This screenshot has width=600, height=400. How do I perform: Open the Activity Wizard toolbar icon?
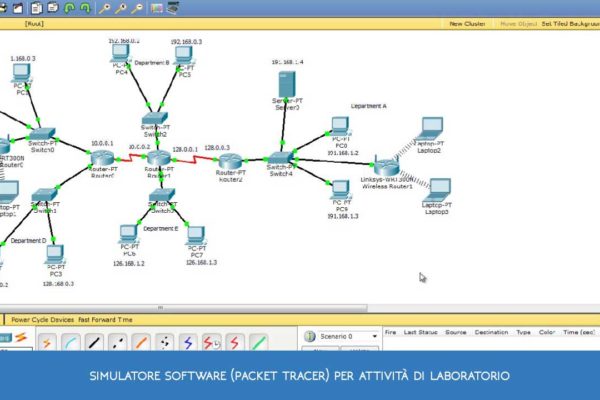pyautogui.click(x=18, y=8)
